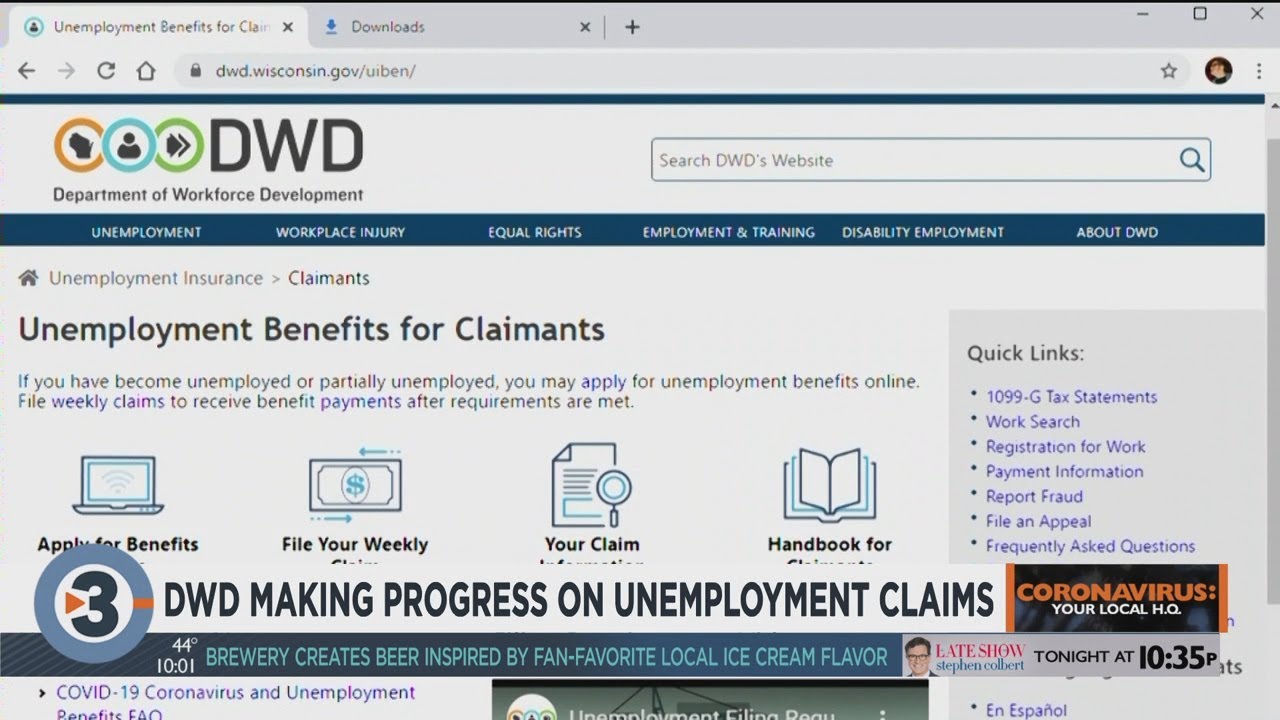Open the Chrome profile avatar

(x=1218, y=70)
